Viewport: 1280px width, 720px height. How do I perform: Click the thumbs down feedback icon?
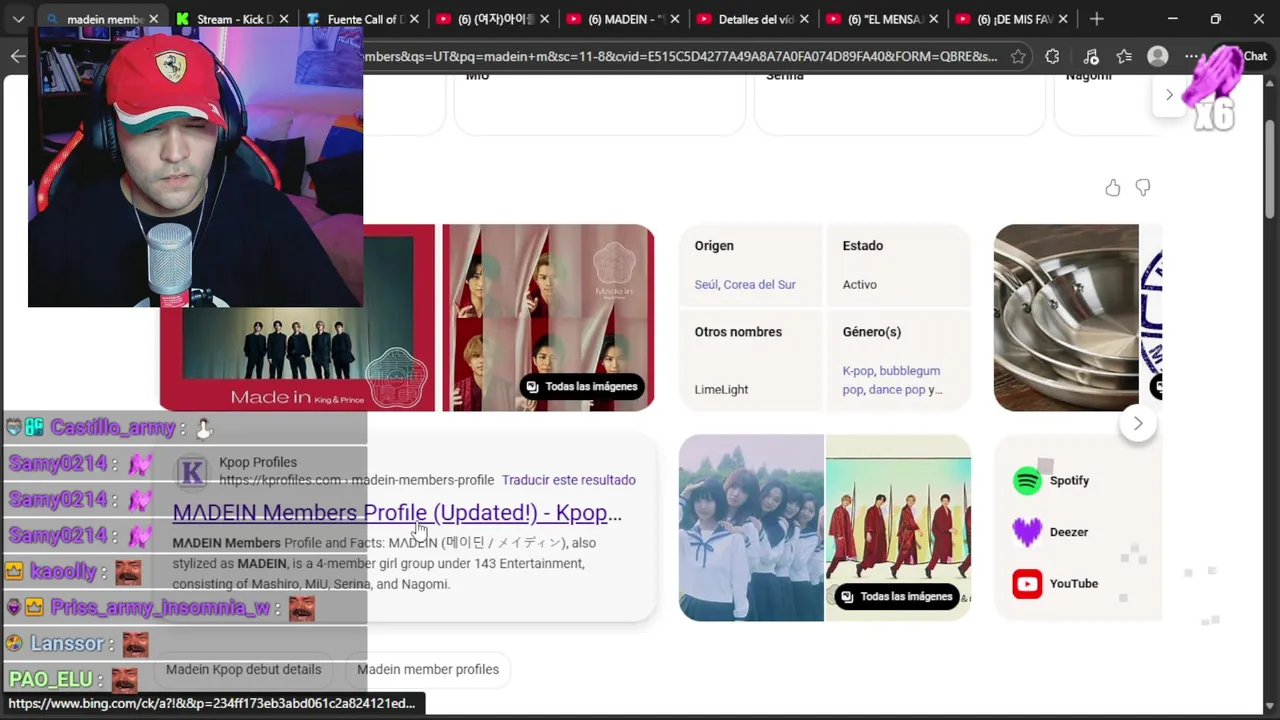pos(1143,188)
